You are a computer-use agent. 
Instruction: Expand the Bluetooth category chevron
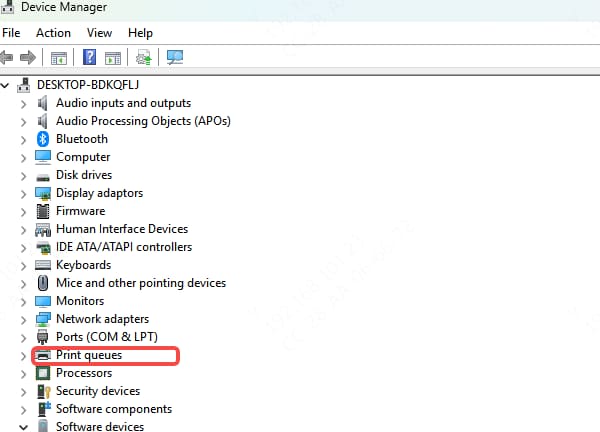pos(23,140)
